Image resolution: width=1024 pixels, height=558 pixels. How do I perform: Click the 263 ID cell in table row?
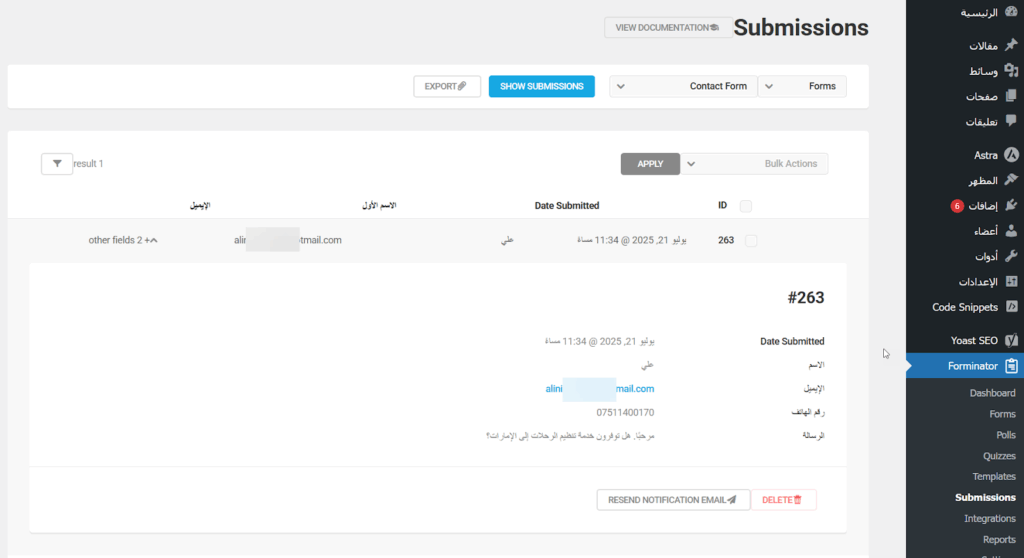[726, 240]
